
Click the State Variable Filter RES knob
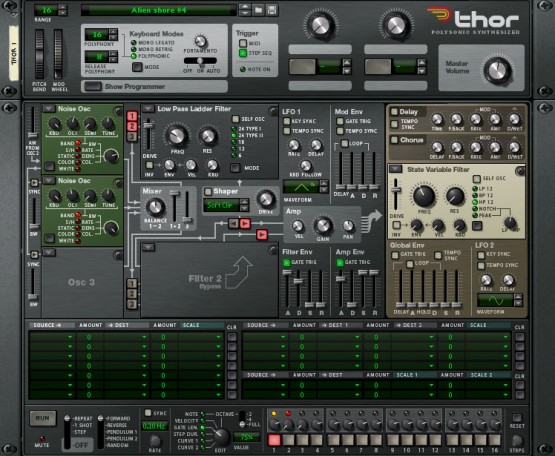pyautogui.click(x=455, y=196)
